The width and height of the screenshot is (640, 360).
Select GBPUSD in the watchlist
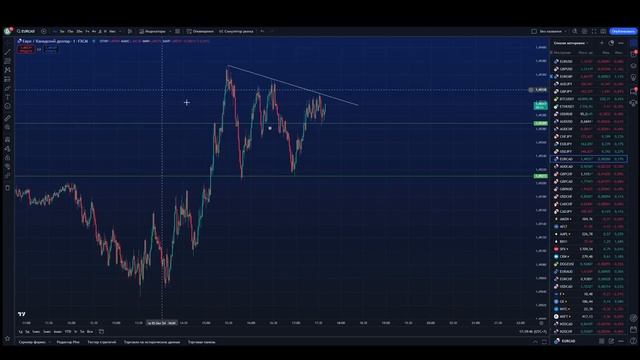pyautogui.click(x=589, y=69)
